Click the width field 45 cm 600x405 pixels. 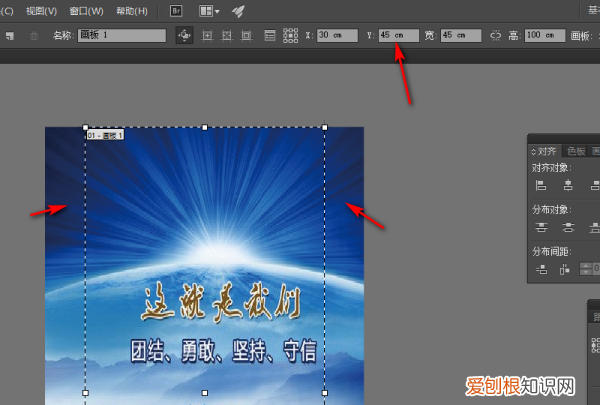(461, 35)
